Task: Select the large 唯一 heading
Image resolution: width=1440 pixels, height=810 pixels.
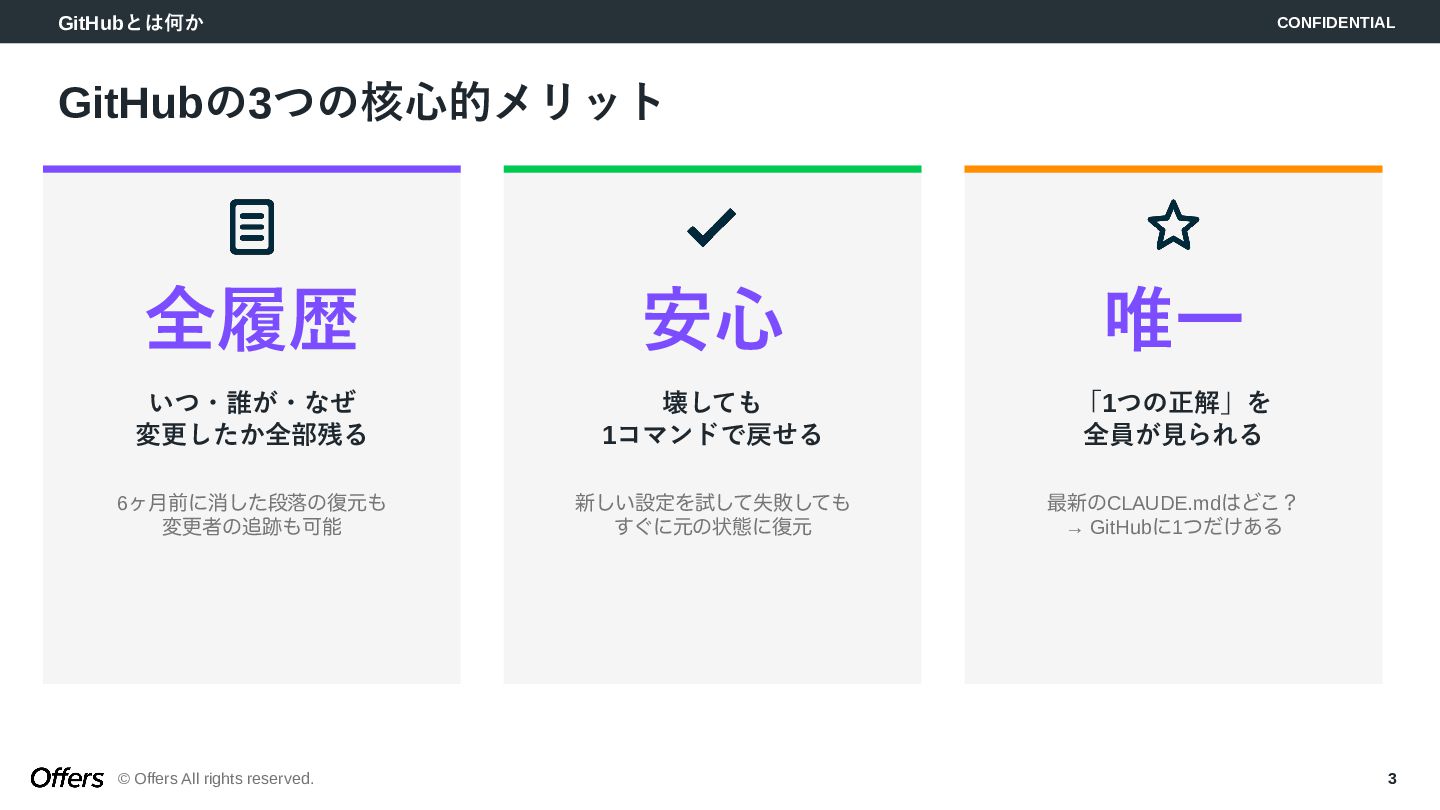Action: click(x=1173, y=320)
